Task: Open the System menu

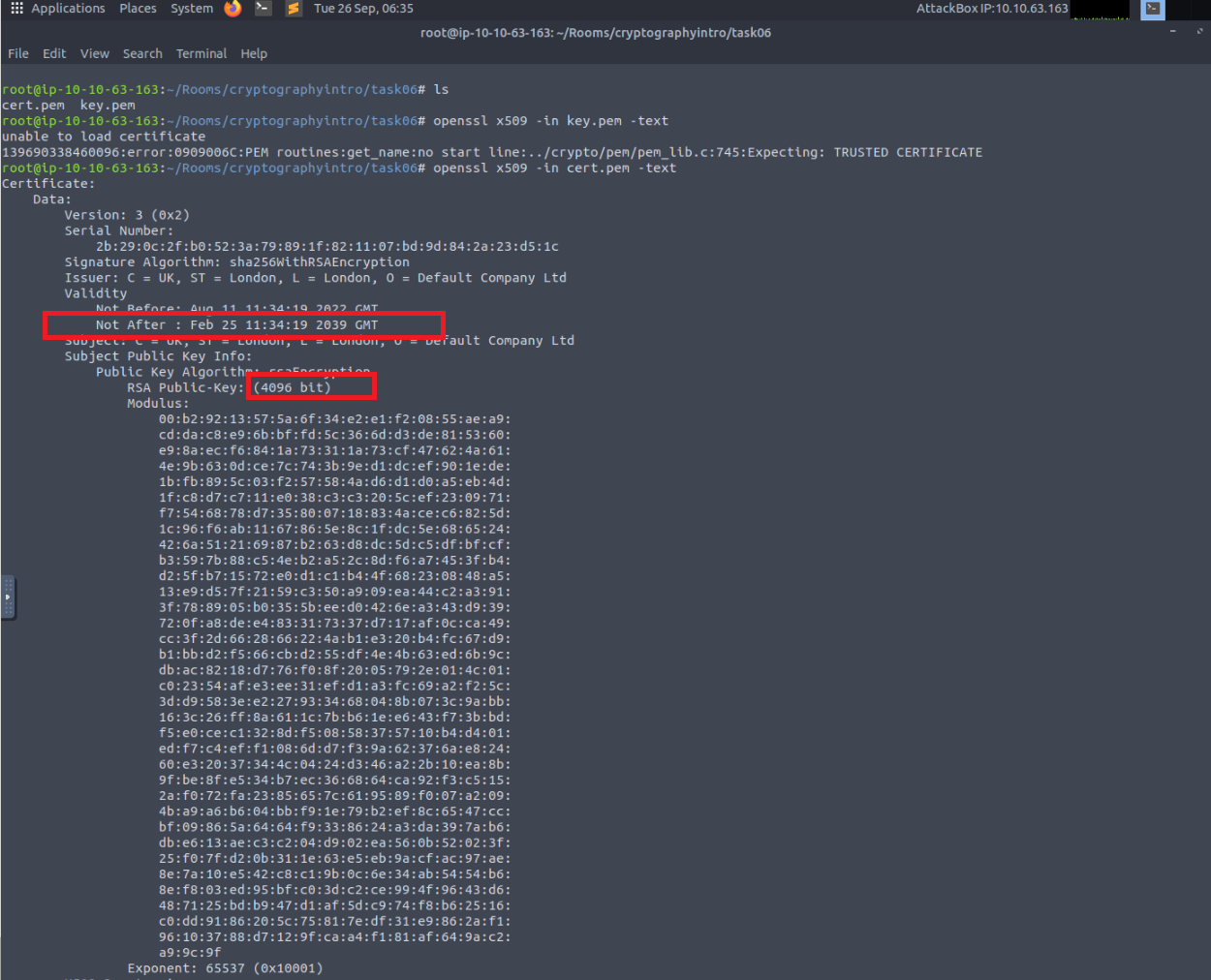Action: [x=192, y=8]
